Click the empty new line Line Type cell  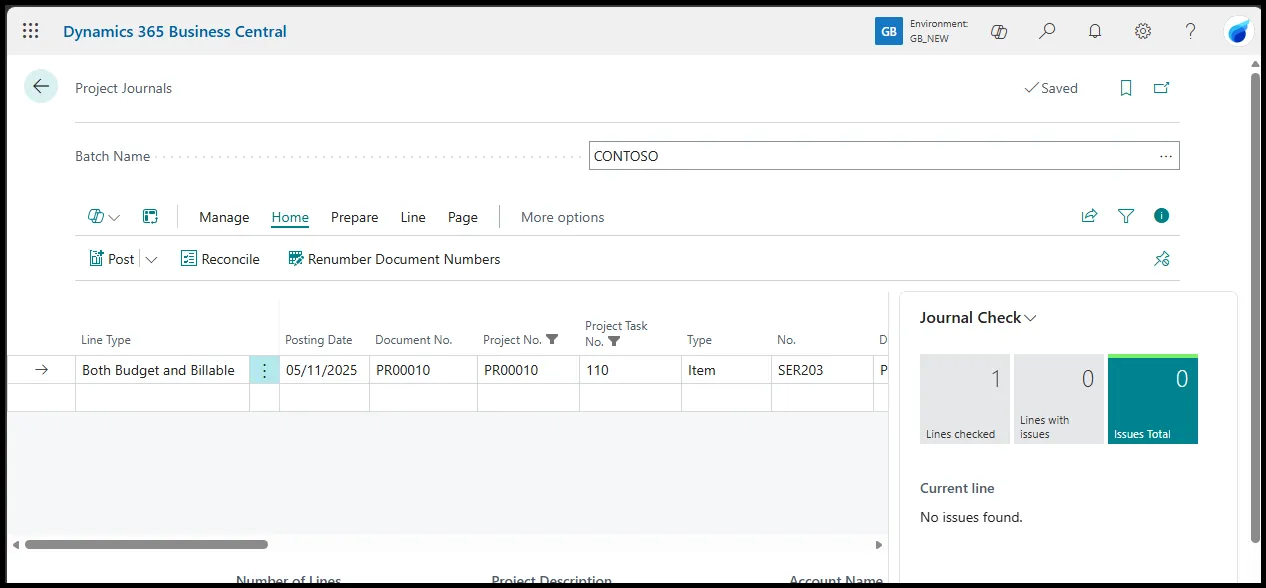[x=162, y=398]
